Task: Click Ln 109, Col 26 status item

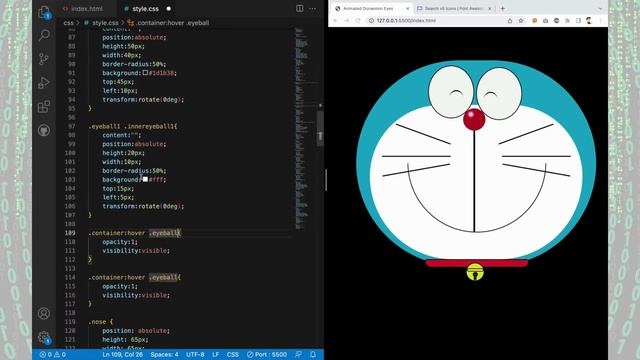Action: click(x=122, y=354)
